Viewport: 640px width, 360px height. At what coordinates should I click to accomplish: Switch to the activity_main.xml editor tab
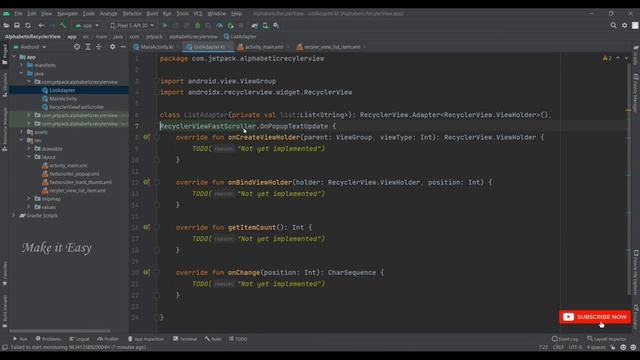[x=263, y=47]
